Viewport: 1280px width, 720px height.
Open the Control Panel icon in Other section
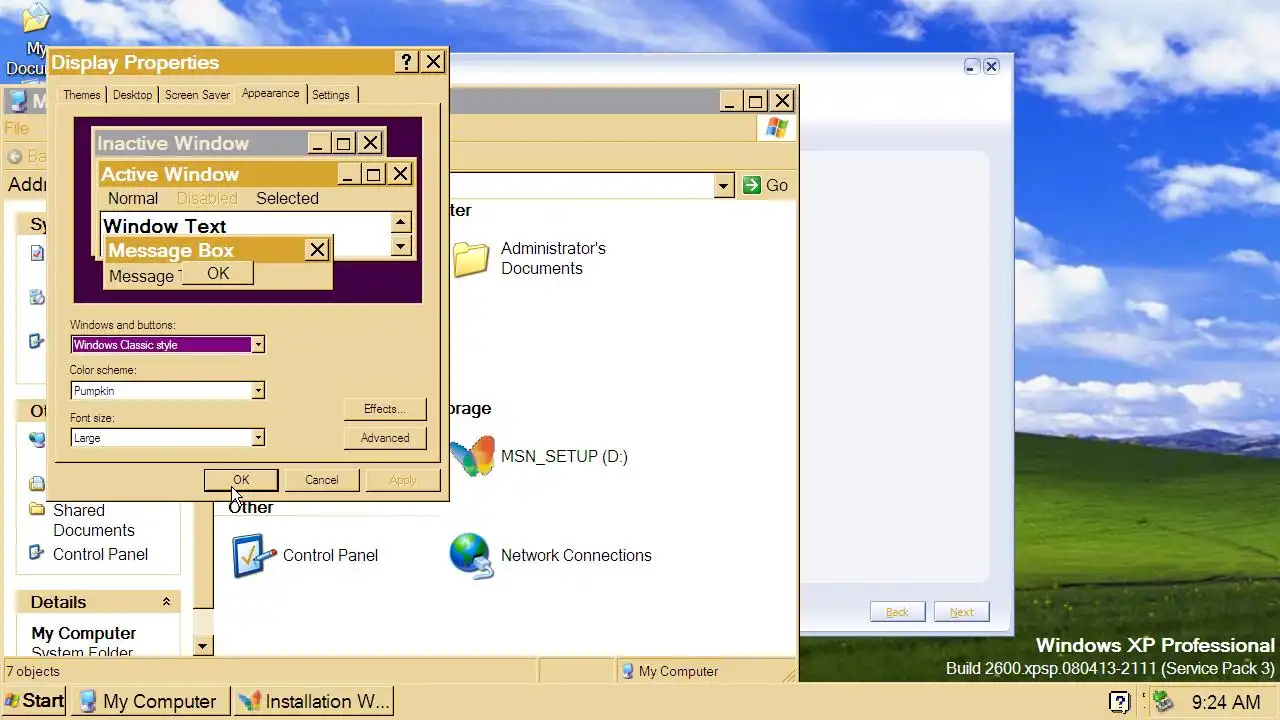253,555
